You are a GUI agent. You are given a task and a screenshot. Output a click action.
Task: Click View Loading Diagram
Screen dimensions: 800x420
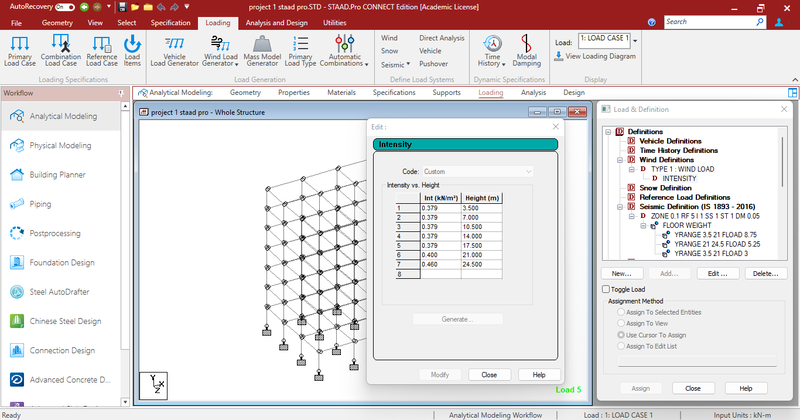(595, 56)
